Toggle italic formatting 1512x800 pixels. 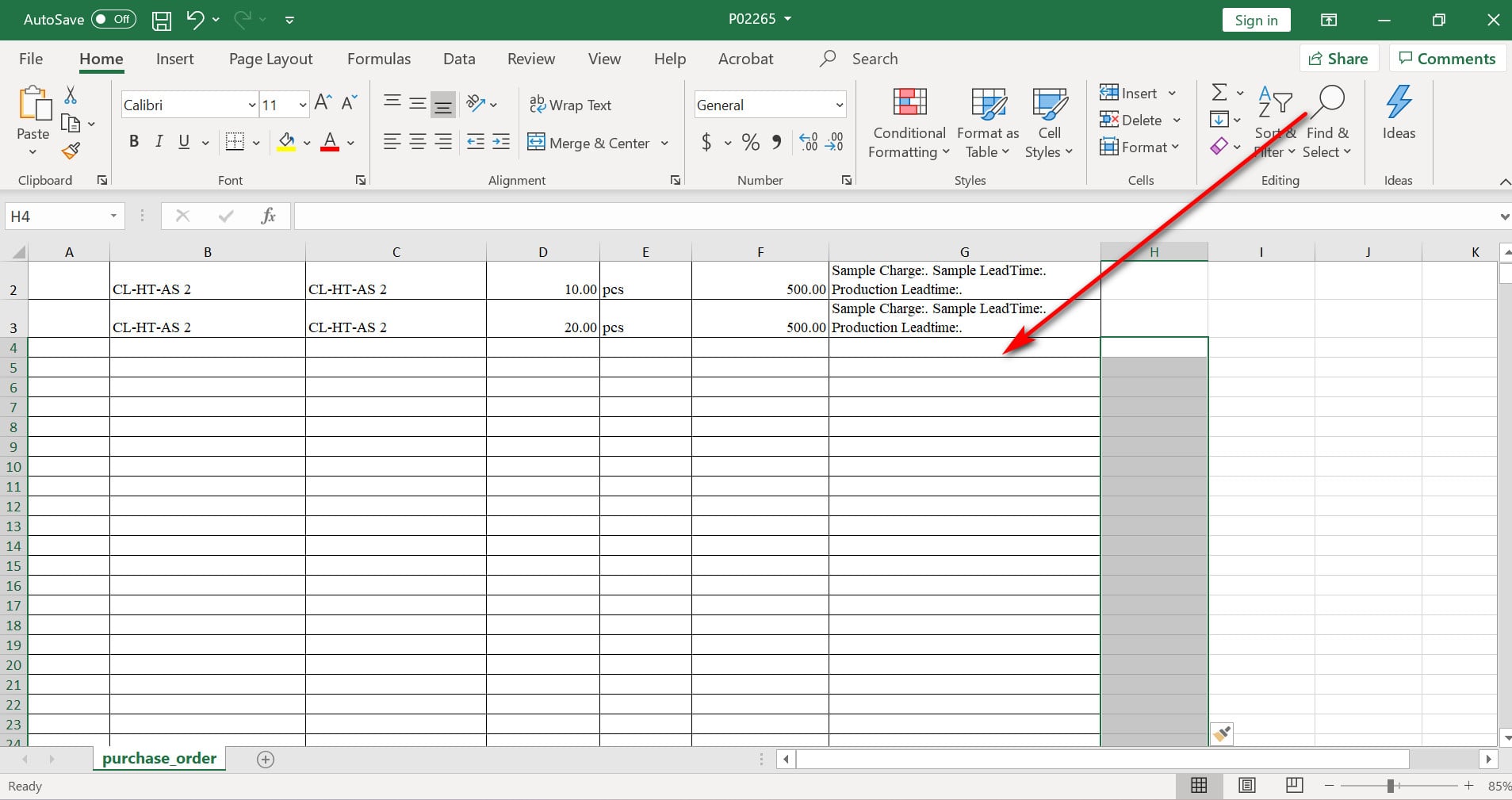click(159, 142)
